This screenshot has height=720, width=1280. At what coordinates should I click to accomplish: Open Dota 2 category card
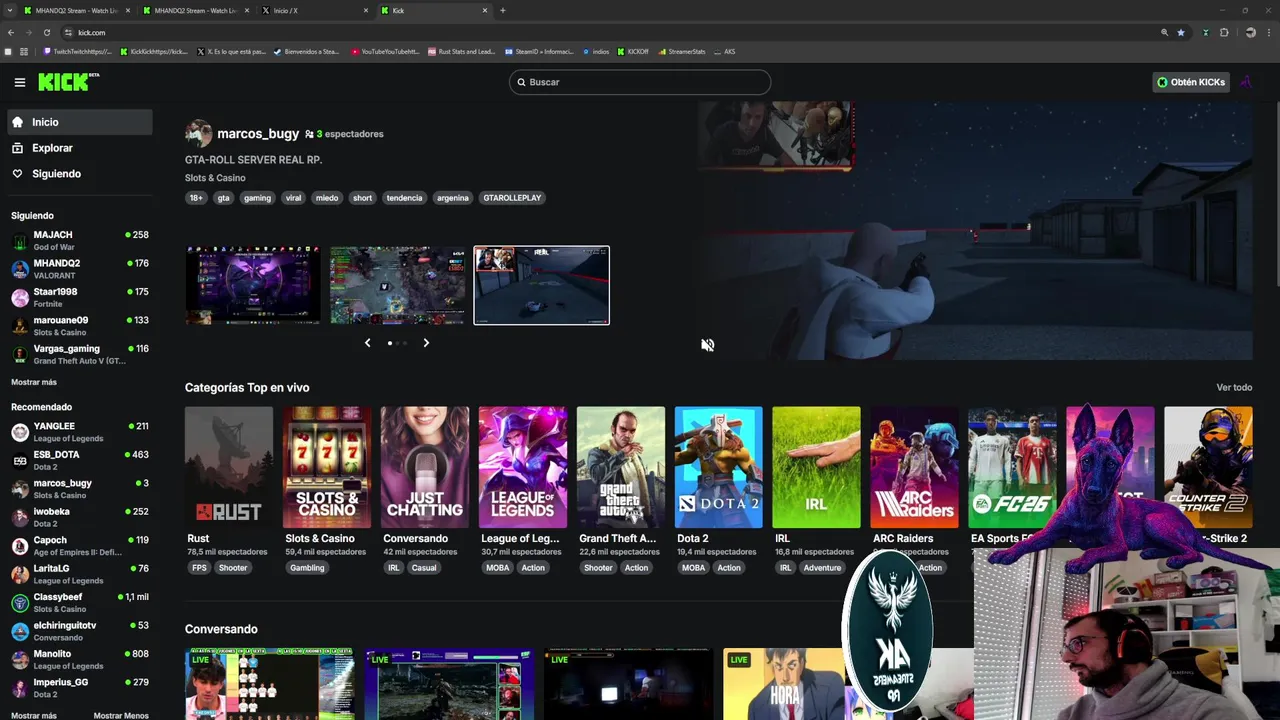719,467
